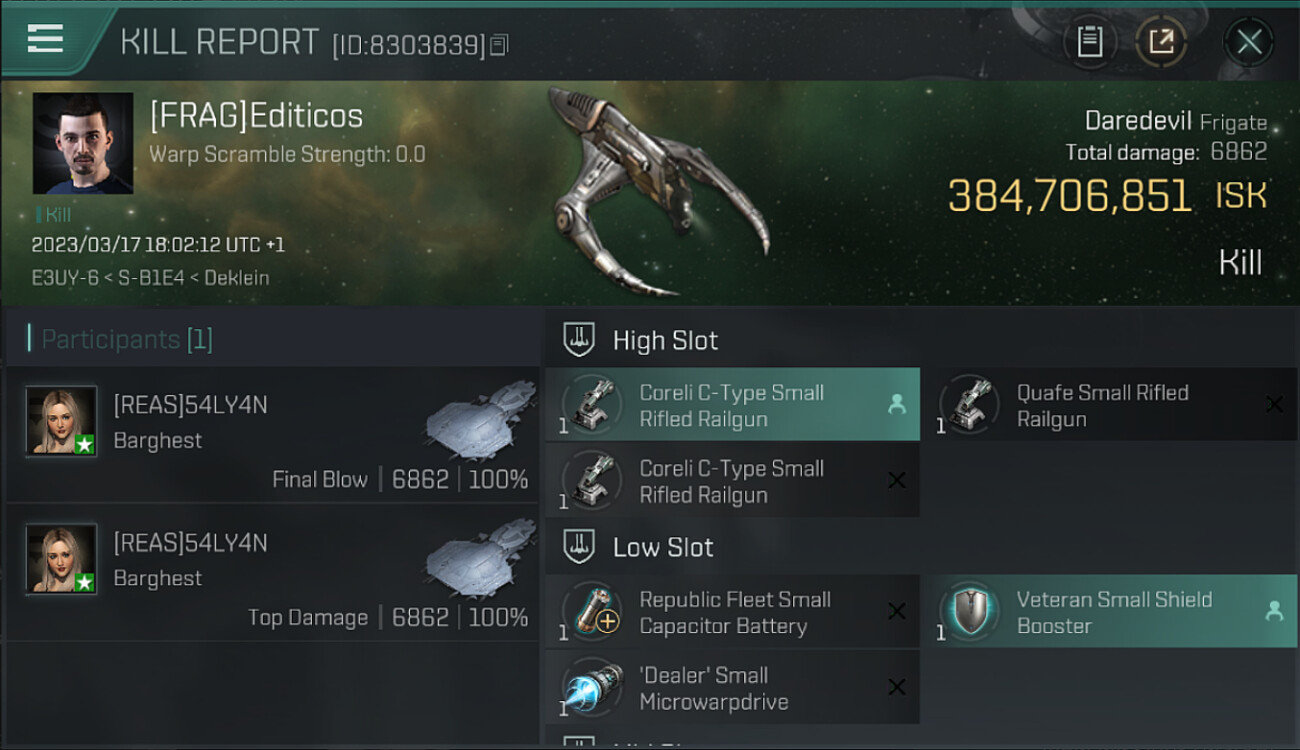Select 'Dealer' Small Microwarpdrive icon

pos(592,687)
